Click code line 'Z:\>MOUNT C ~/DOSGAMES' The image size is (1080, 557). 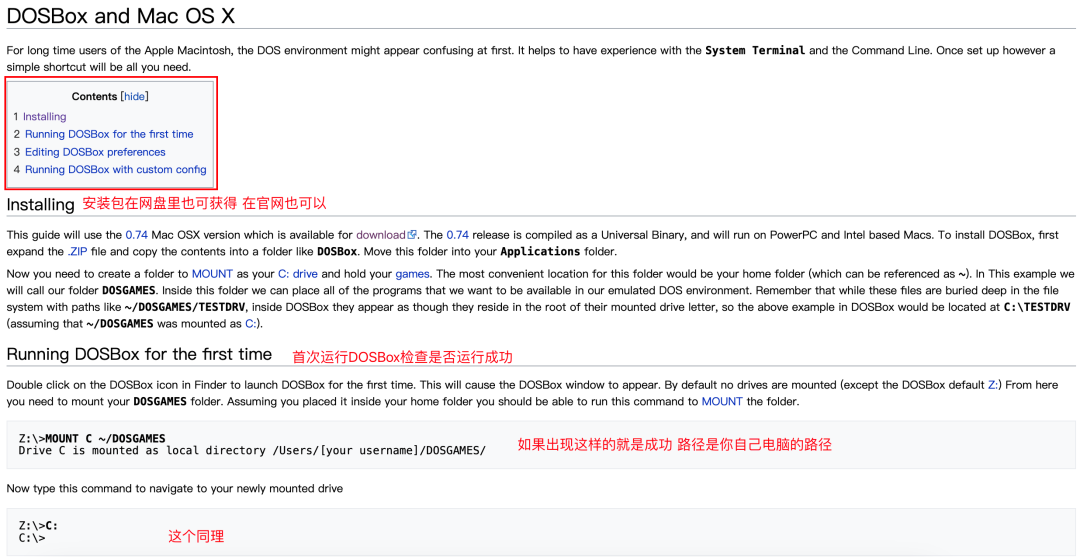[92, 439]
